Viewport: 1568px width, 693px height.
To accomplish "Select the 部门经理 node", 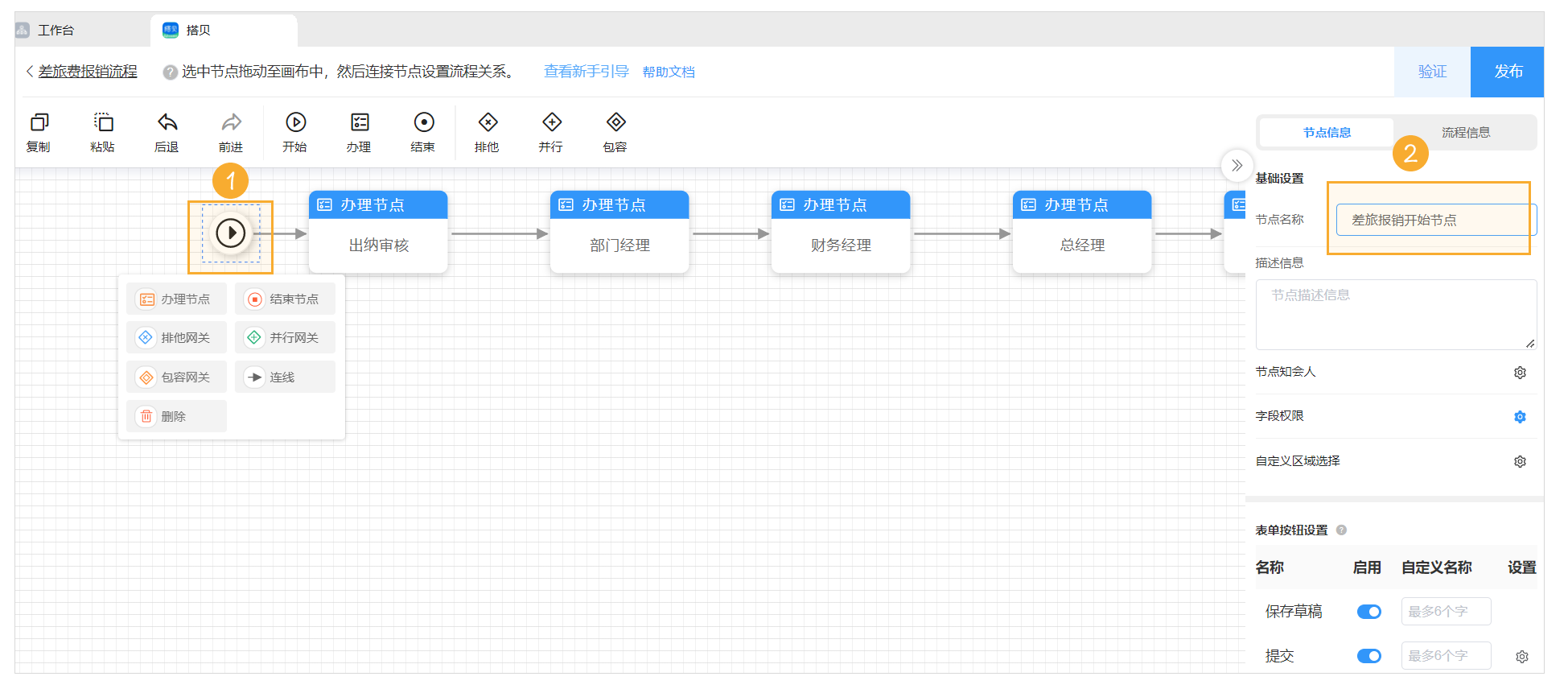I will pyautogui.click(x=619, y=232).
